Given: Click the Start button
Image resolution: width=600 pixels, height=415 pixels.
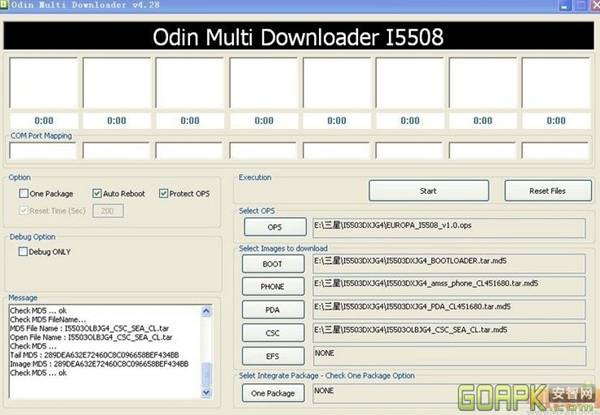Looking at the screenshot, I should 429,190.
